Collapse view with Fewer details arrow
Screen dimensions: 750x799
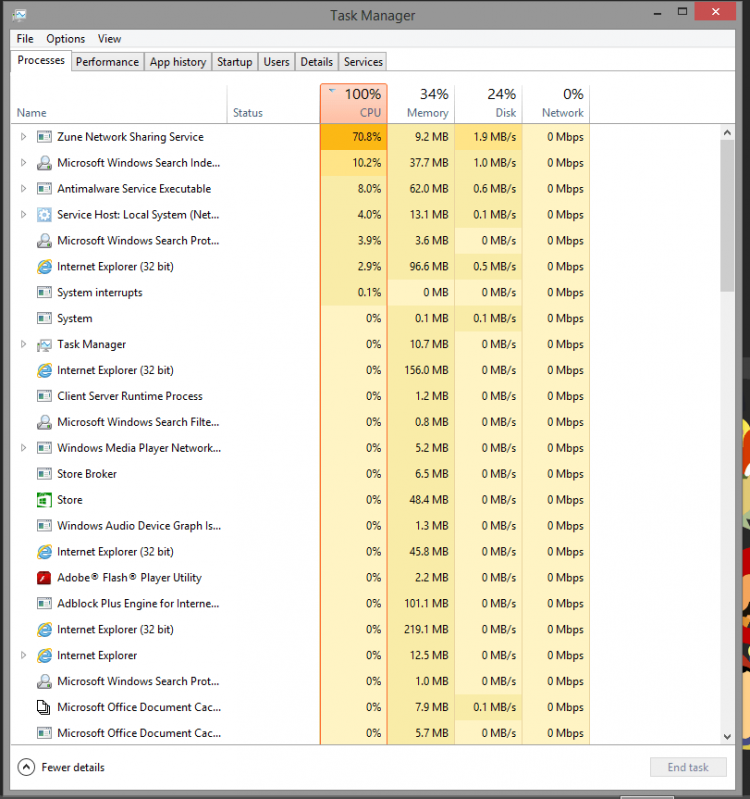26,767
